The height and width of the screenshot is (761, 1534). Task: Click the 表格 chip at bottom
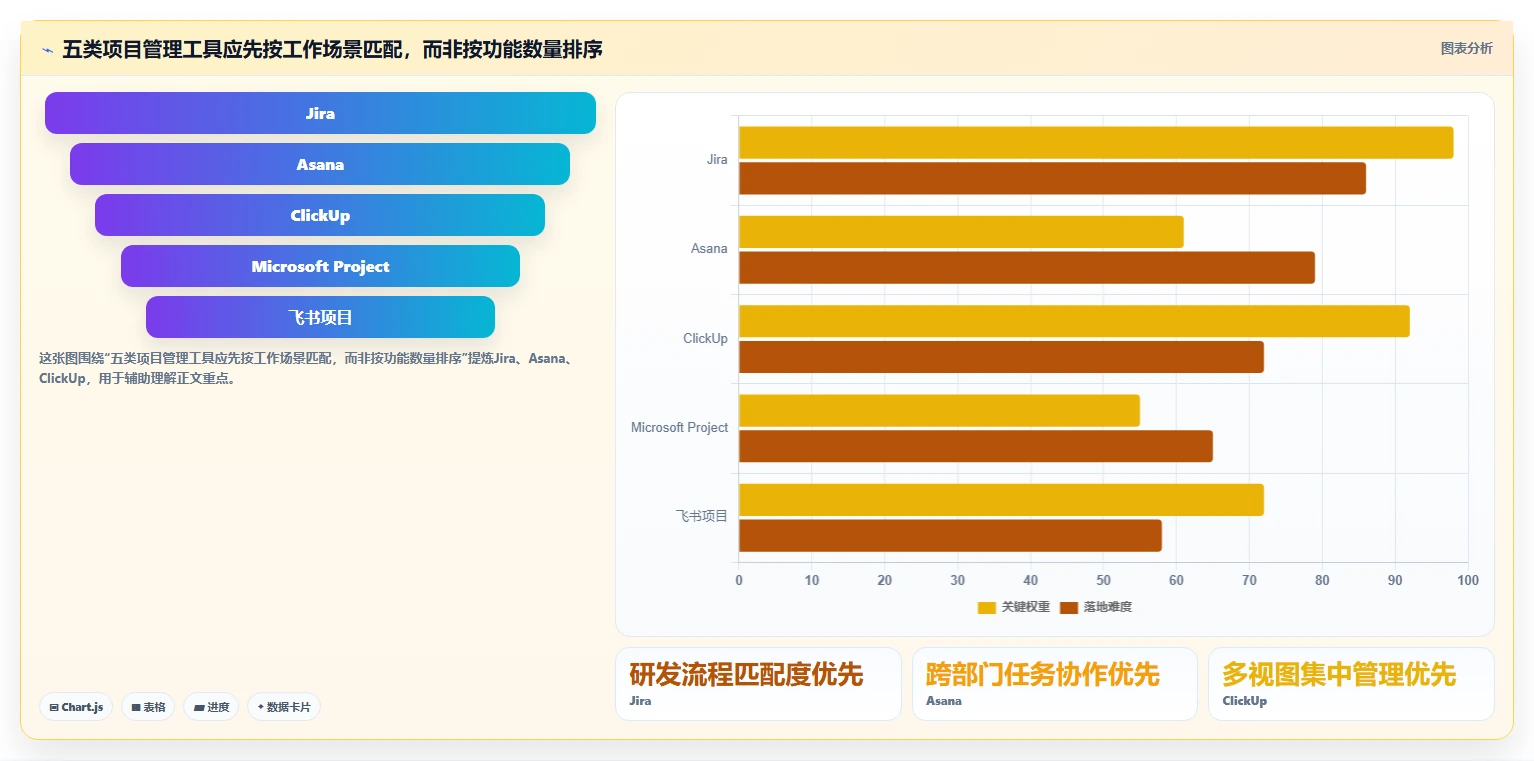(148, 707)
